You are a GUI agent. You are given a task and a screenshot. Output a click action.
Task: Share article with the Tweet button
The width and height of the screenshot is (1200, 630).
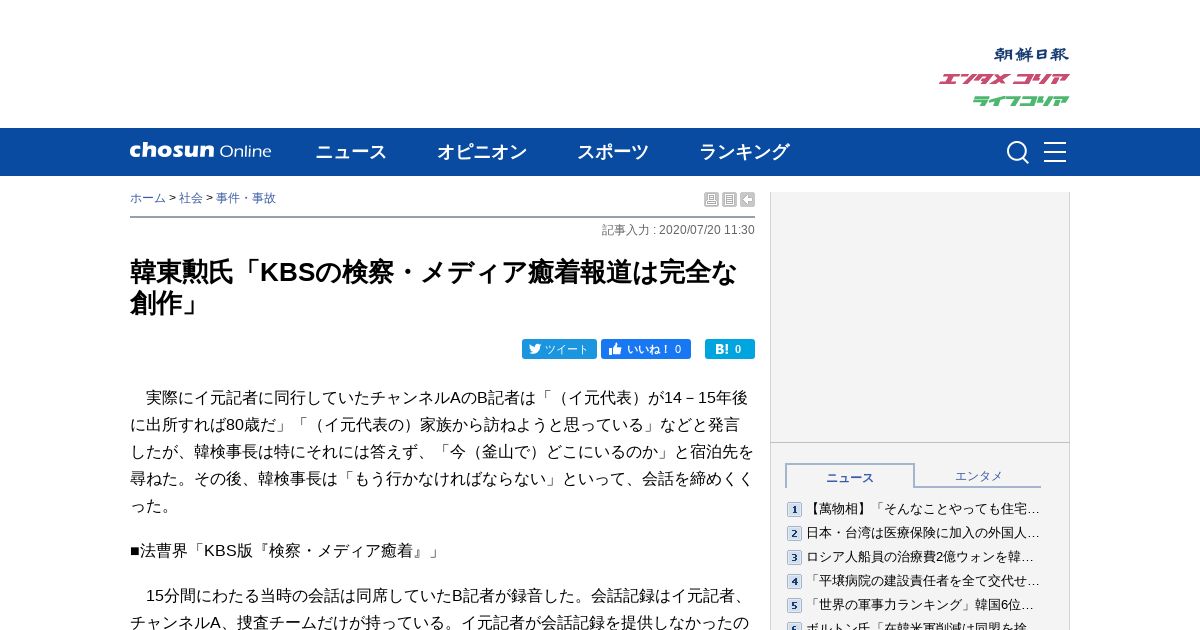point(559,349)
